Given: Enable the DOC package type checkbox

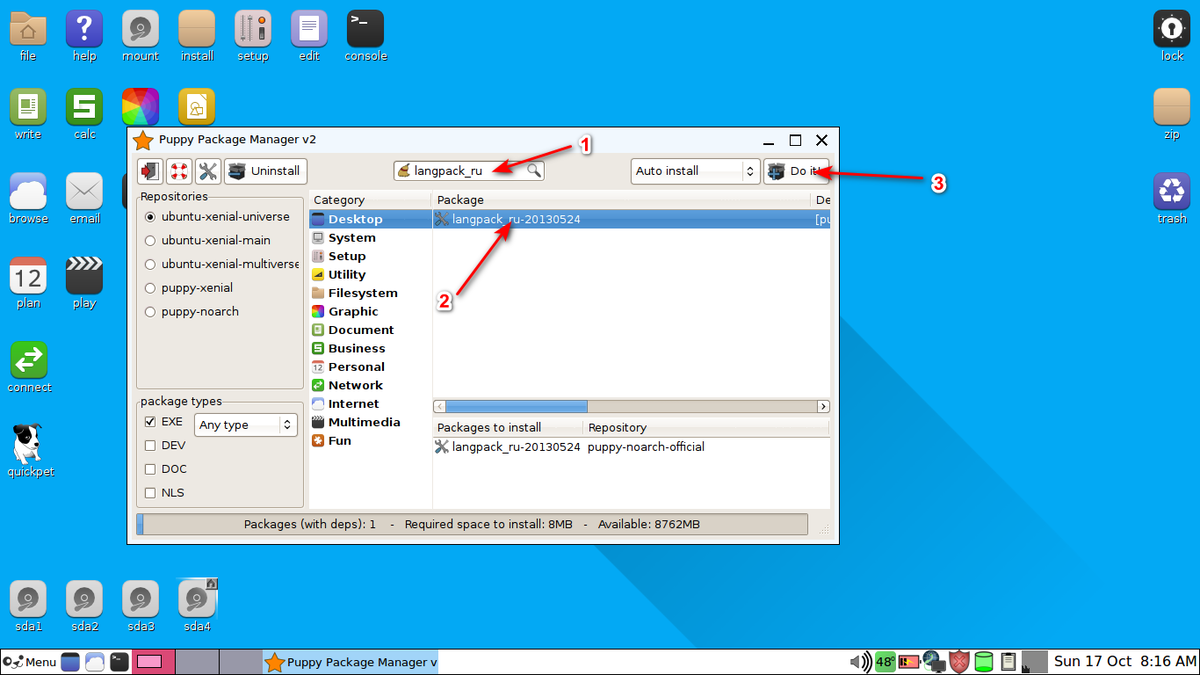Looking at the screenshot, I should (150, 469).
